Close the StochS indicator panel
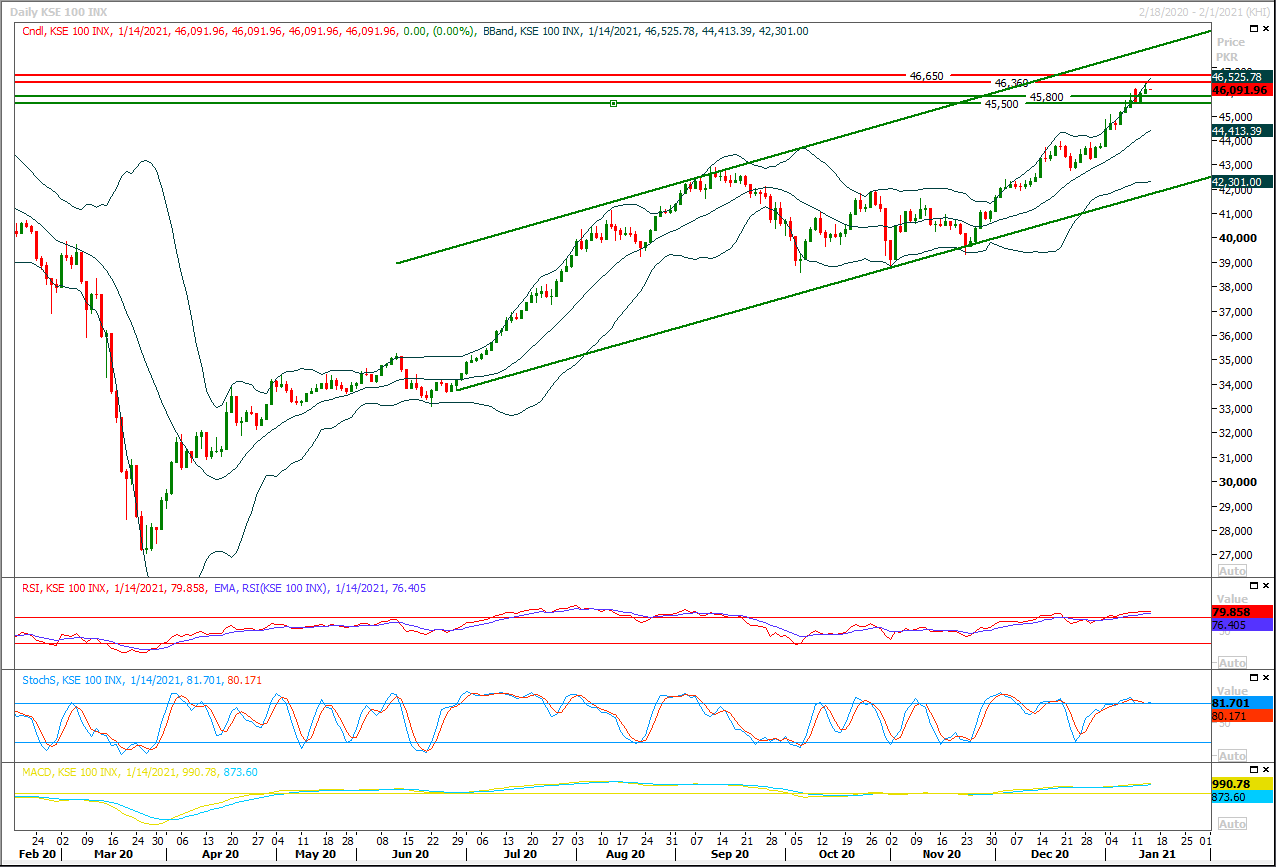1276x867 pixels. pyautogui.click(x=1267, y=678)
